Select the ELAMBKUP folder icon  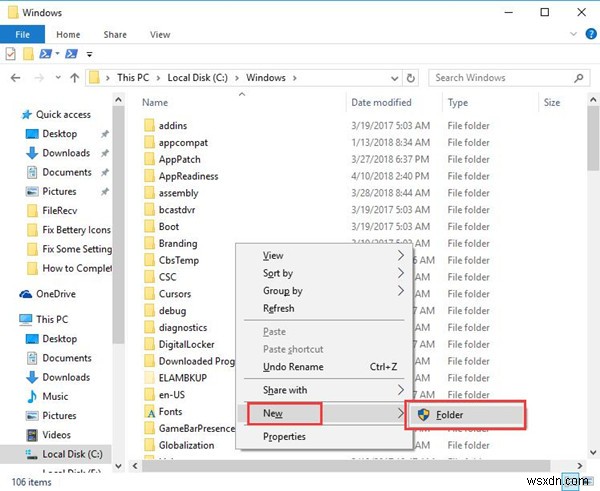[x=149, y=378]
